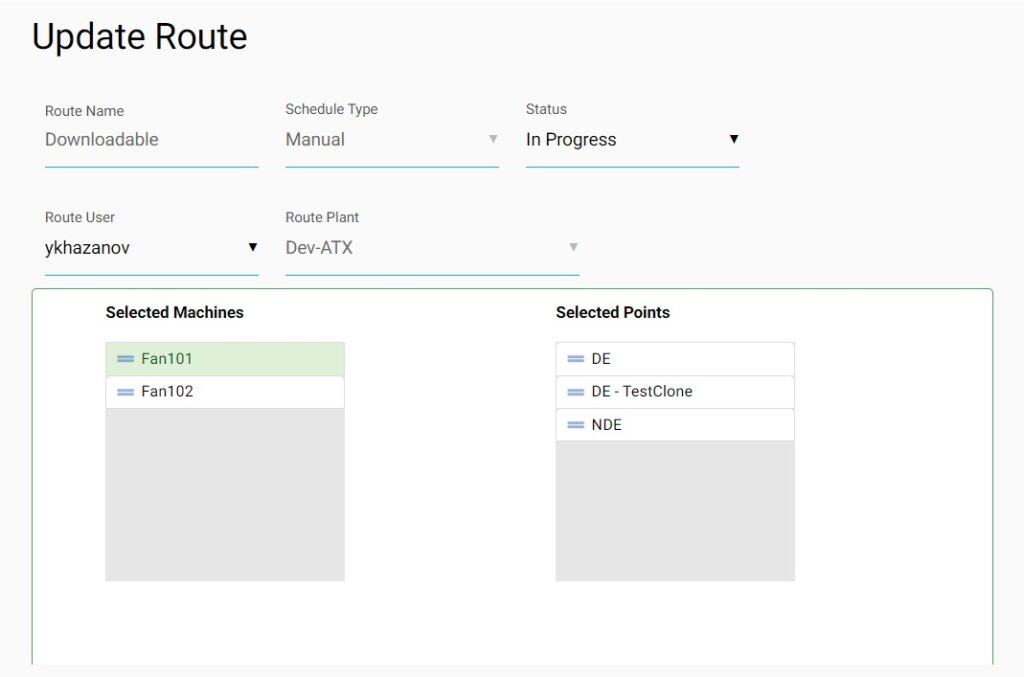The image size is (1024, 677).
Task: Select the DE point label
Action: (601, 359)
